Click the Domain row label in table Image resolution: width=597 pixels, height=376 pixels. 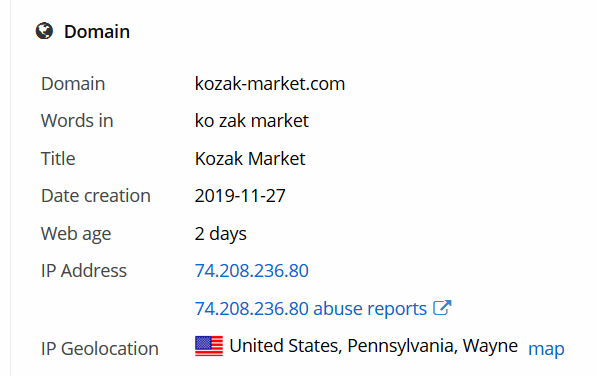73,84
